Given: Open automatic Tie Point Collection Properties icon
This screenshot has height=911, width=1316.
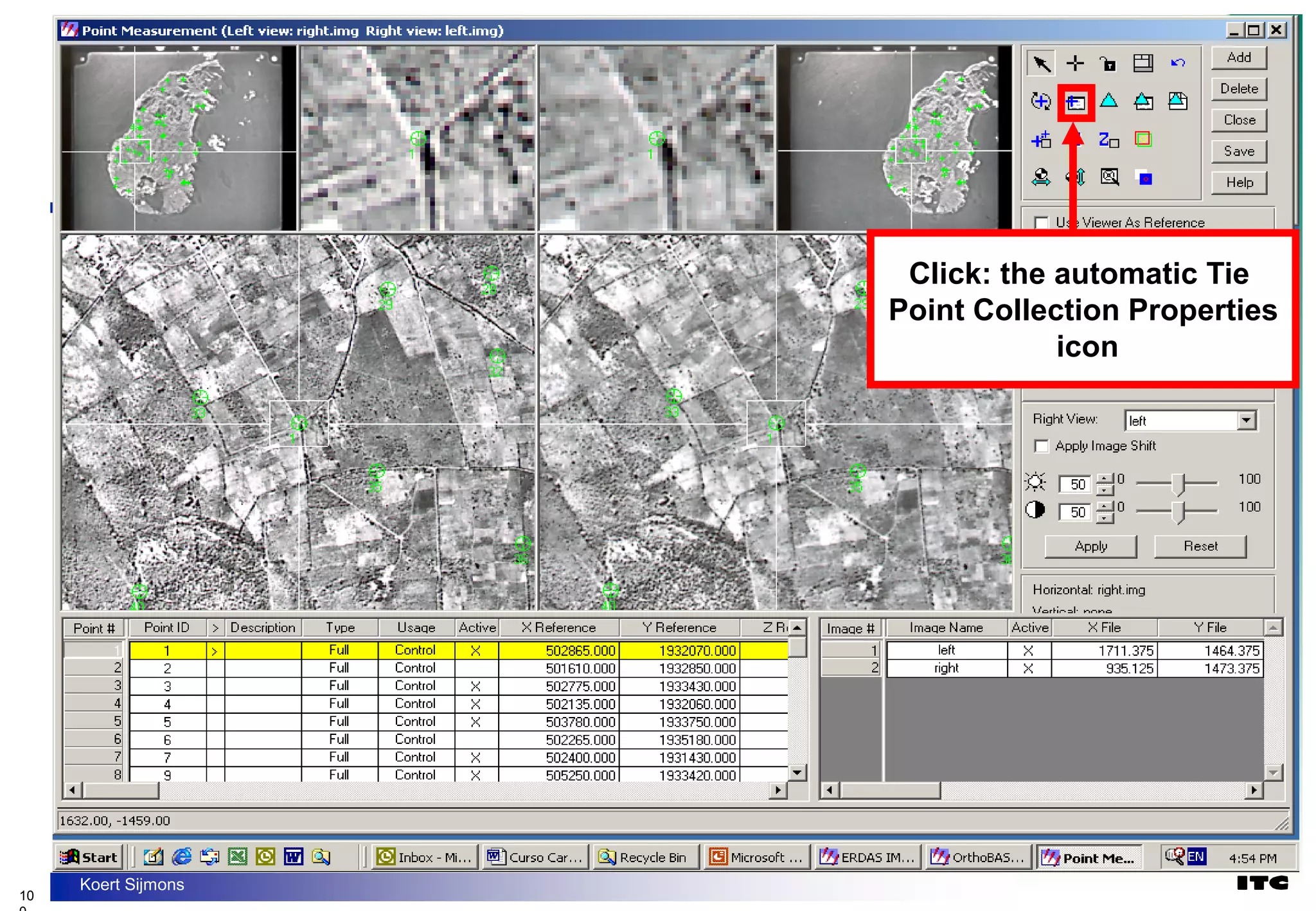Looking at the screenshot, I should click(1076, 102).
